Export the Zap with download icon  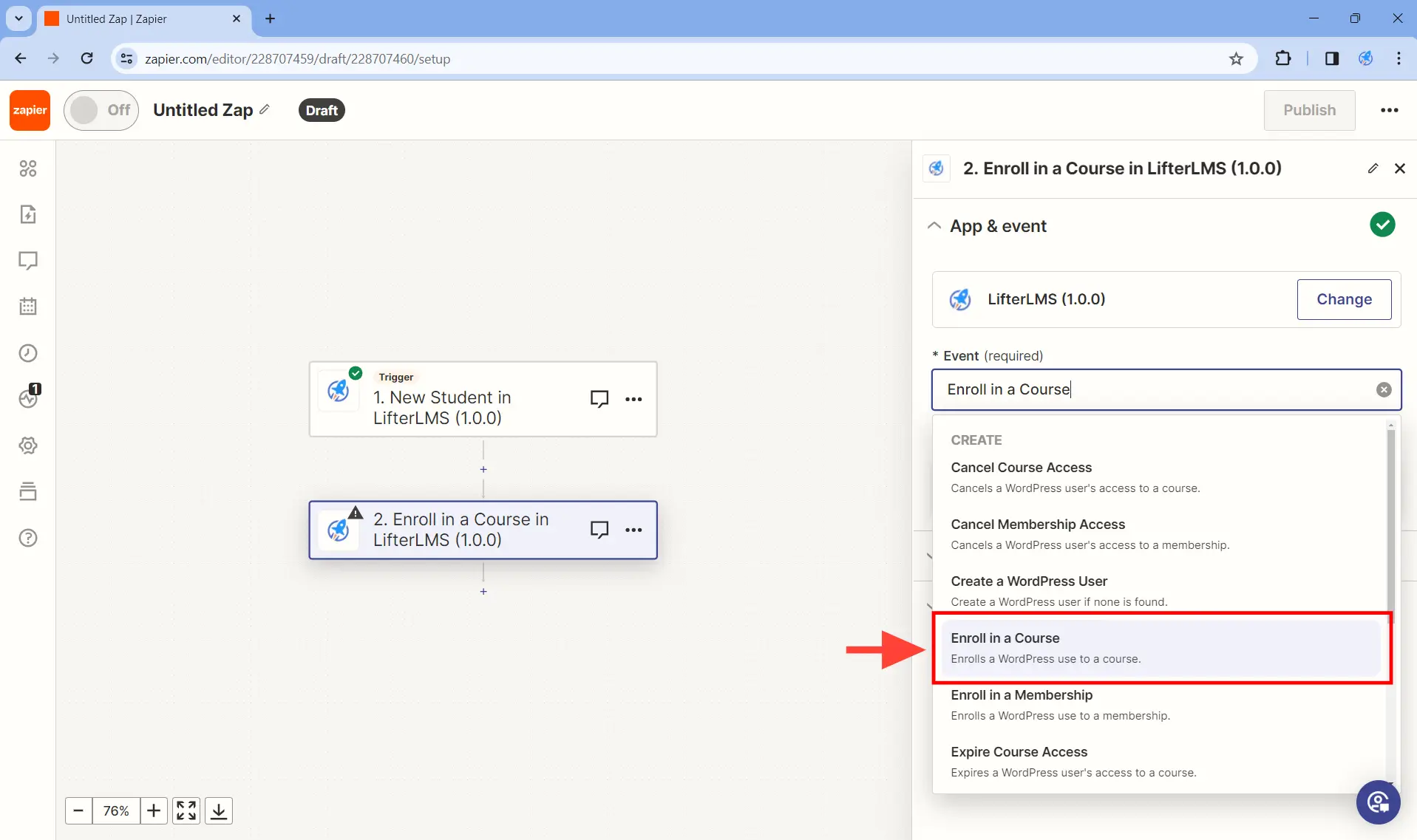click(219, 810)
